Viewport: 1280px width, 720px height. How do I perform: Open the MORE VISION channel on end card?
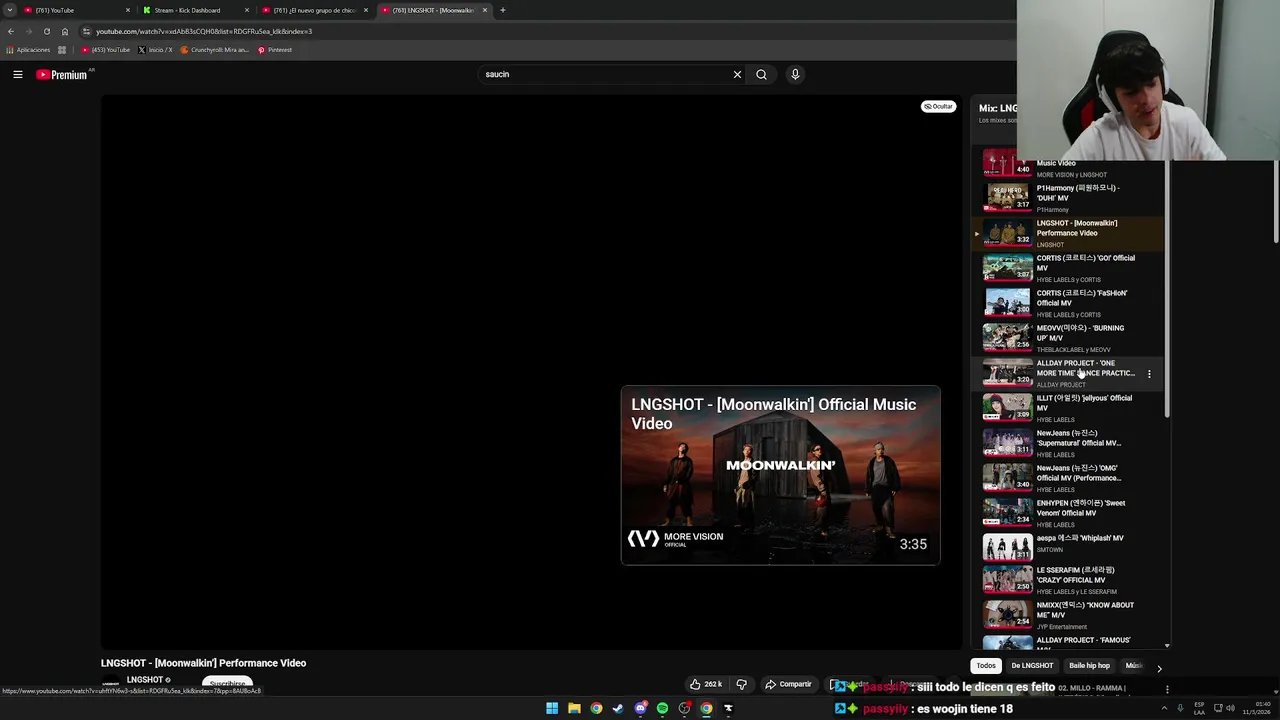click(676, 539)
